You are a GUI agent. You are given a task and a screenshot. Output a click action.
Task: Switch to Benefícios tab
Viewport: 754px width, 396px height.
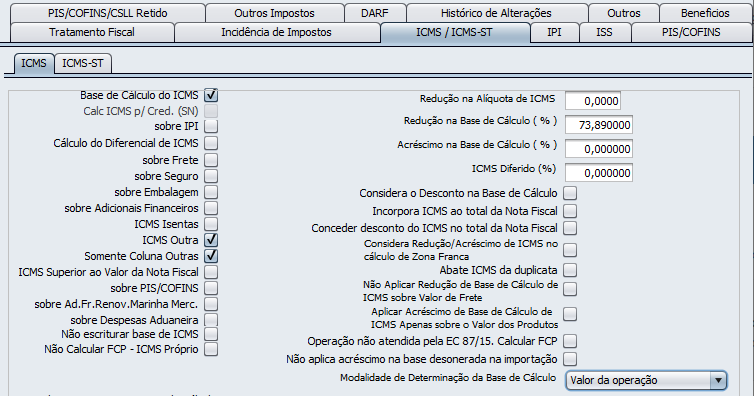pos(705,13)
